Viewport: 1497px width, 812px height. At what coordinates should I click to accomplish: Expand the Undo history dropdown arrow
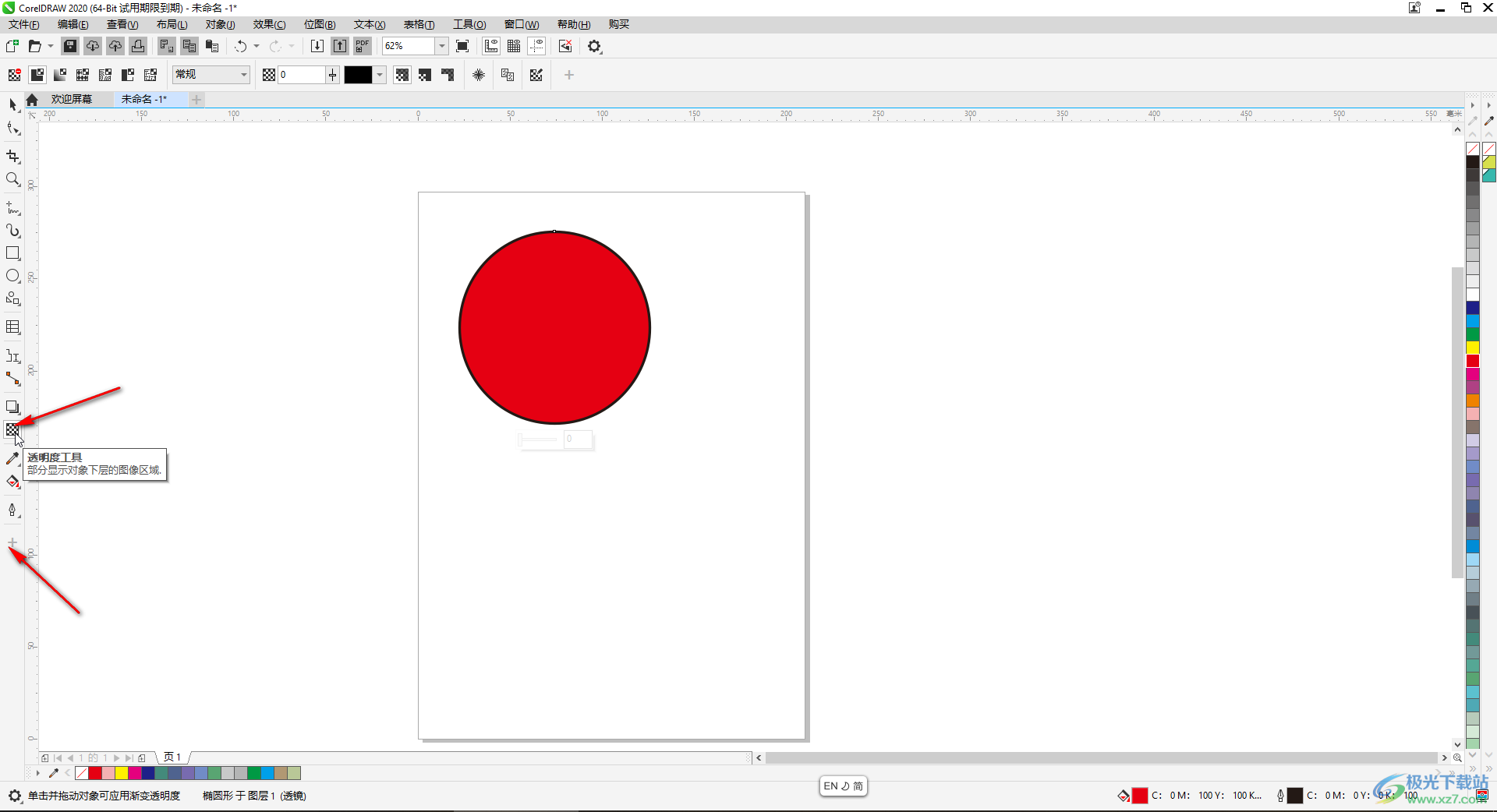[257, 46]
